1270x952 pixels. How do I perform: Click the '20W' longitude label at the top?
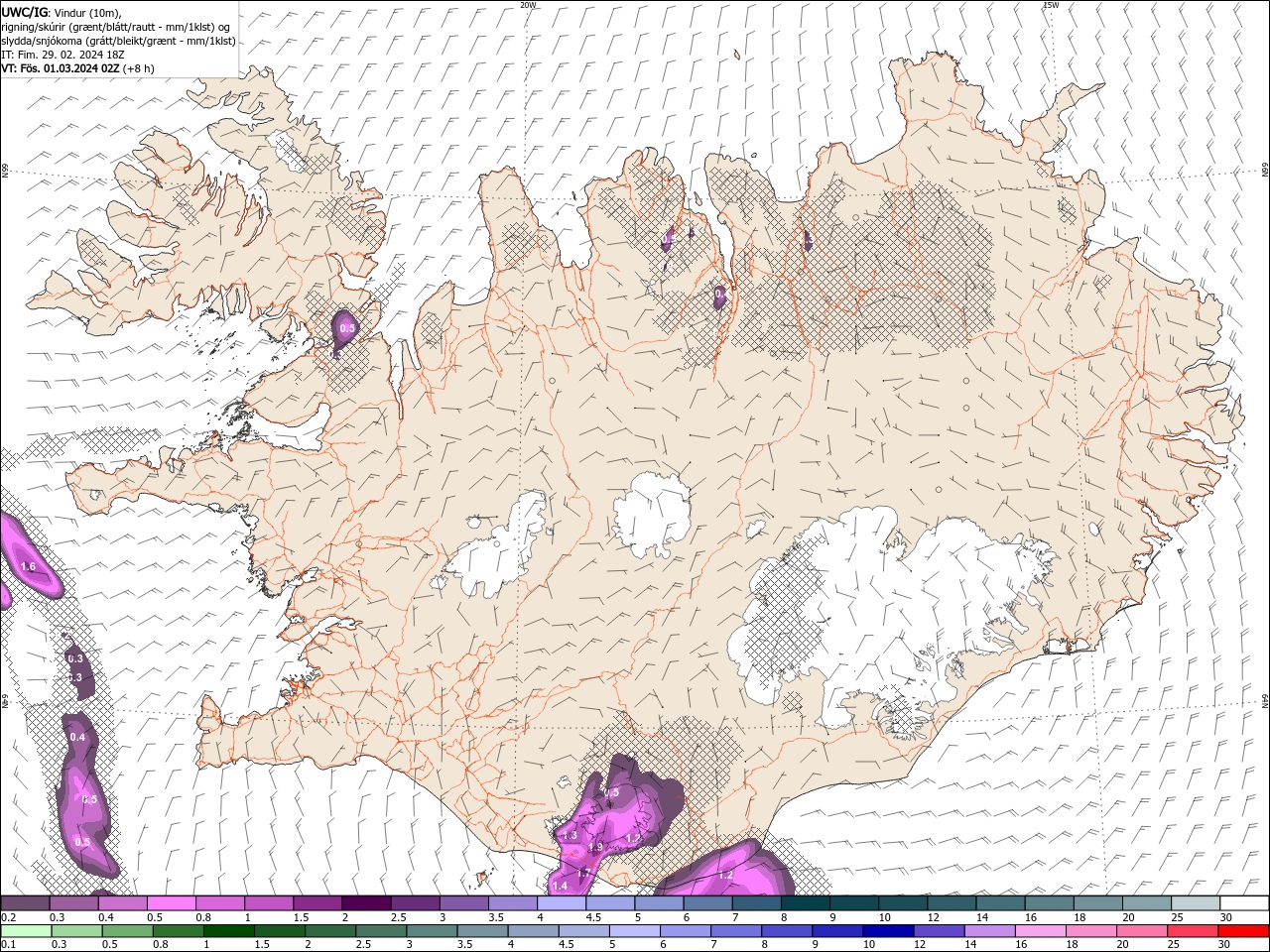pos(528,4)
